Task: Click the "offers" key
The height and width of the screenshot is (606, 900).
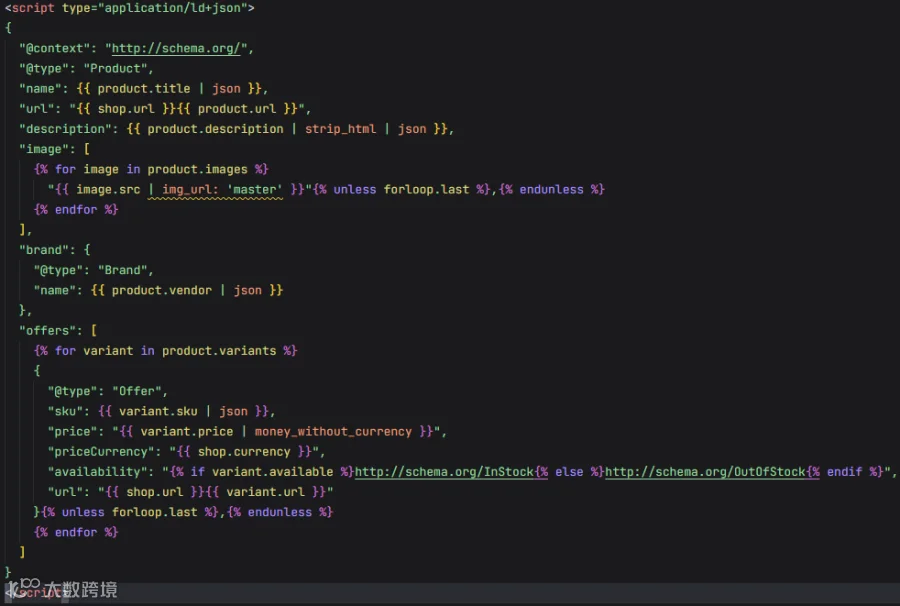Action: (x=48, y=331)
